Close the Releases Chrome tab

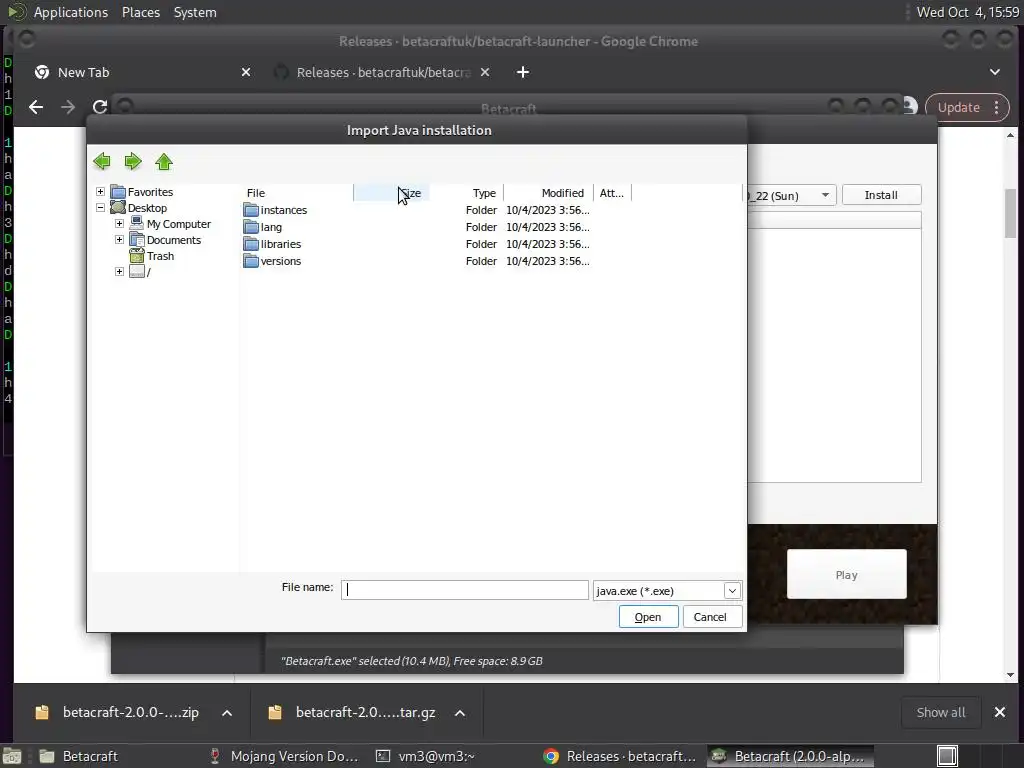tap(485, 72)
